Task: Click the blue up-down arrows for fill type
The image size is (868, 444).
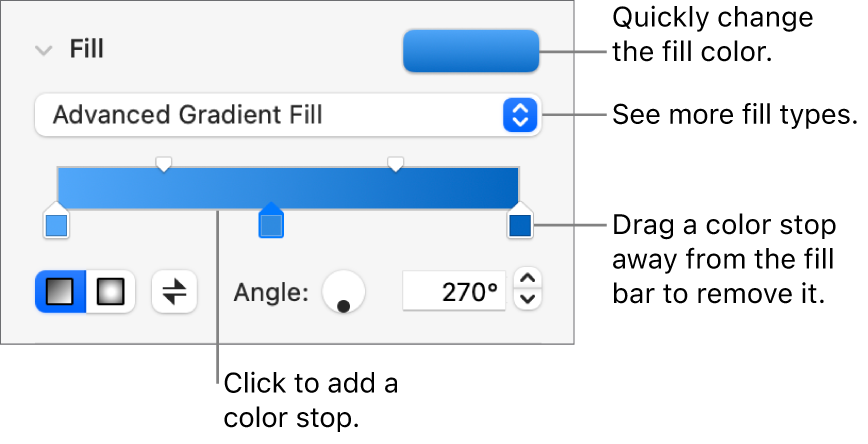Action: 519,115
